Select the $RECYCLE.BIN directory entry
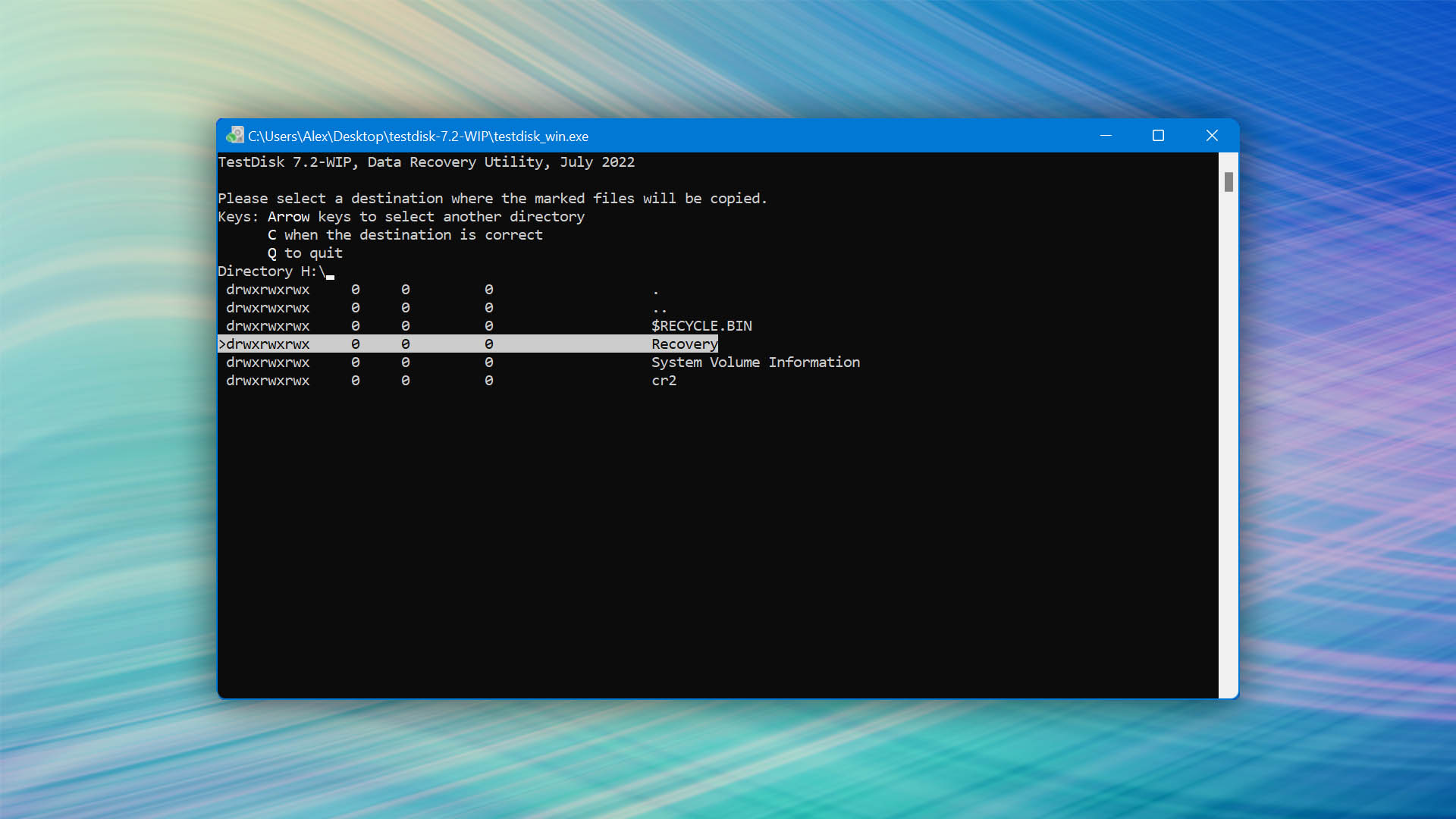This screenshot has width=1456, height=819. coord(701,326)
